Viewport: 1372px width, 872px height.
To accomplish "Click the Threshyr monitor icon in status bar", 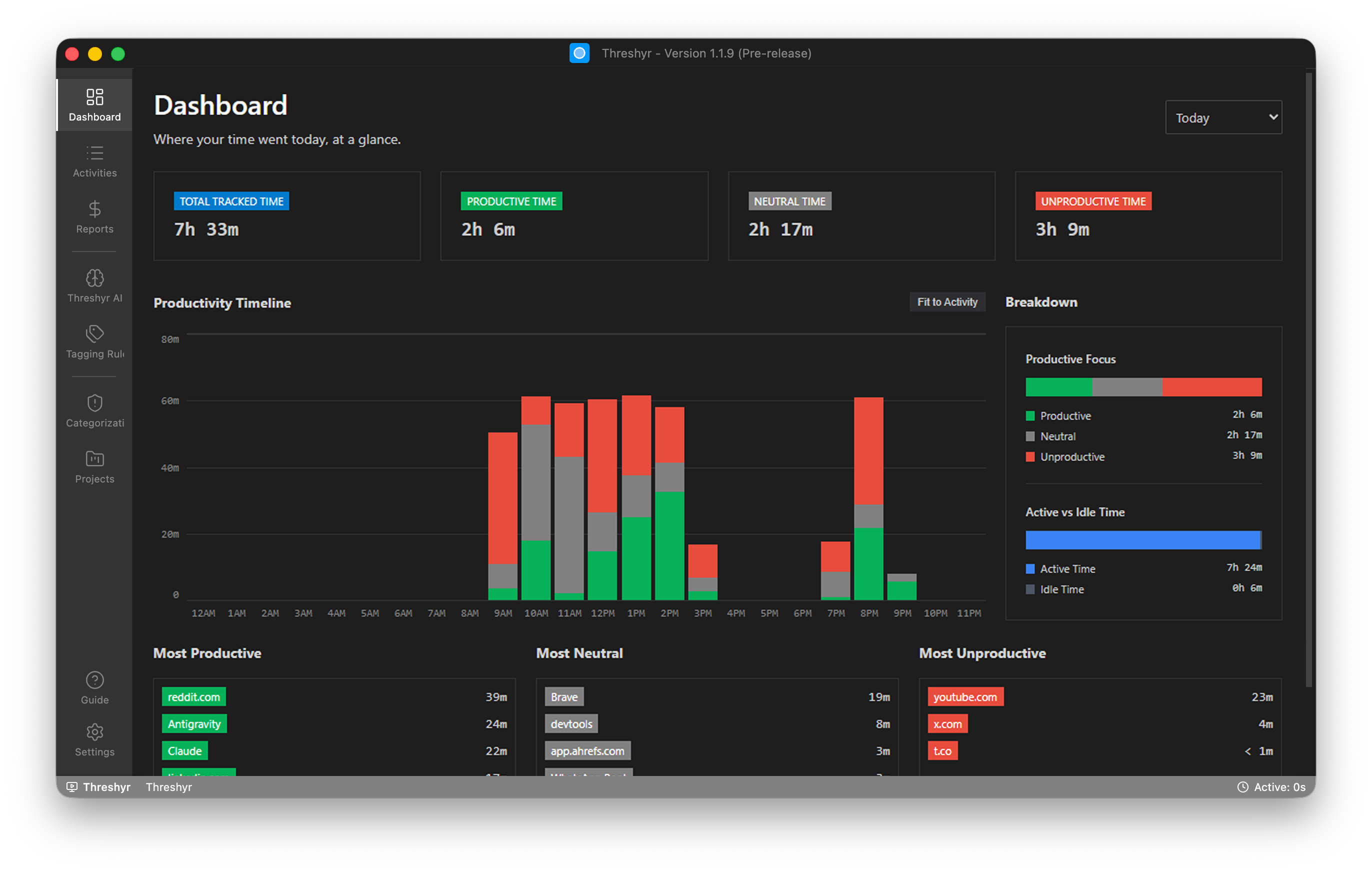I will click(72, 787).
